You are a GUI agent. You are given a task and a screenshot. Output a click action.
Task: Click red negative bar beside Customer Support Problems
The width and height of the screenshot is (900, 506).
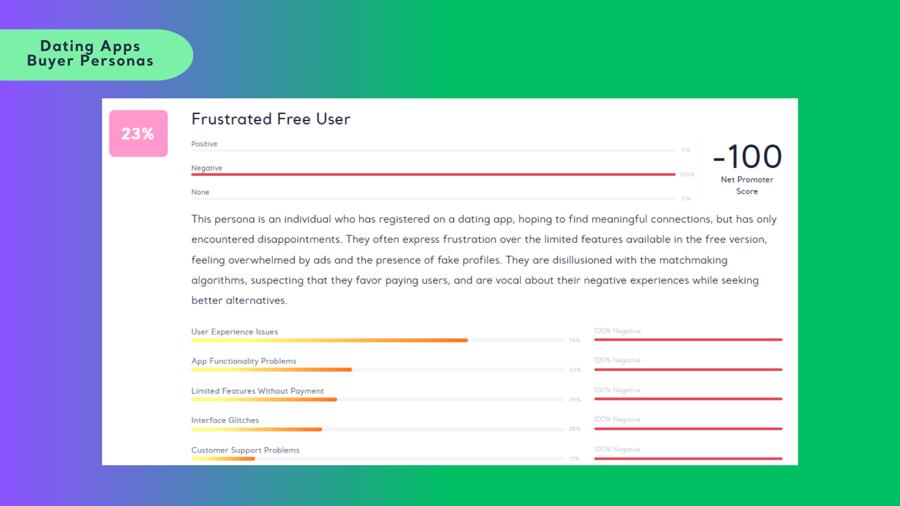[x=688, y=458]
